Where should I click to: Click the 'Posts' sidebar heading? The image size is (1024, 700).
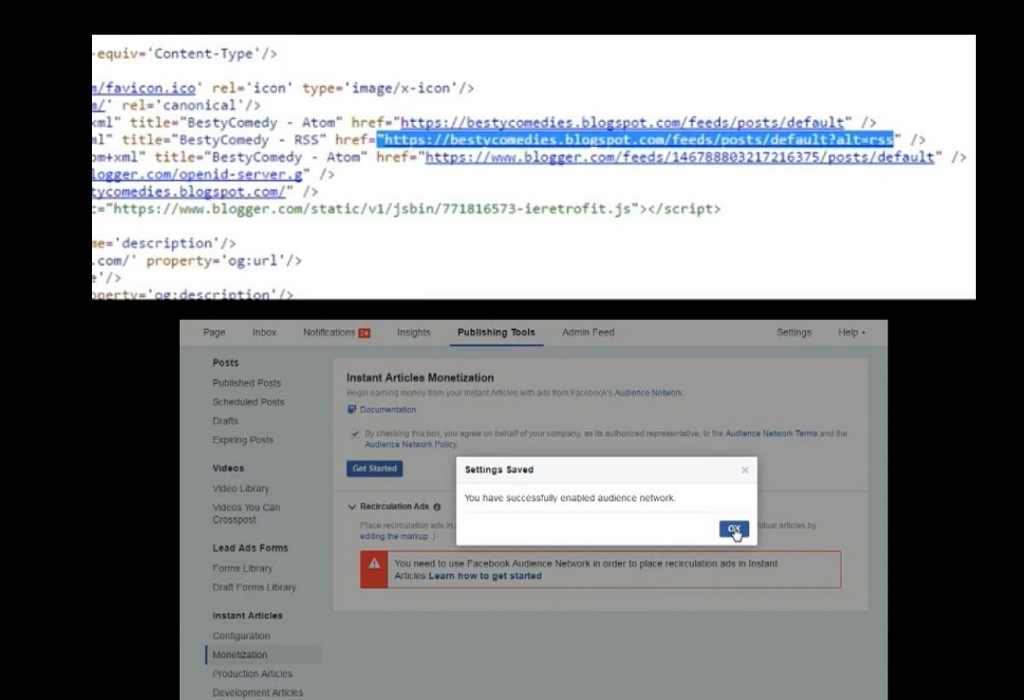tap(225, 362)
